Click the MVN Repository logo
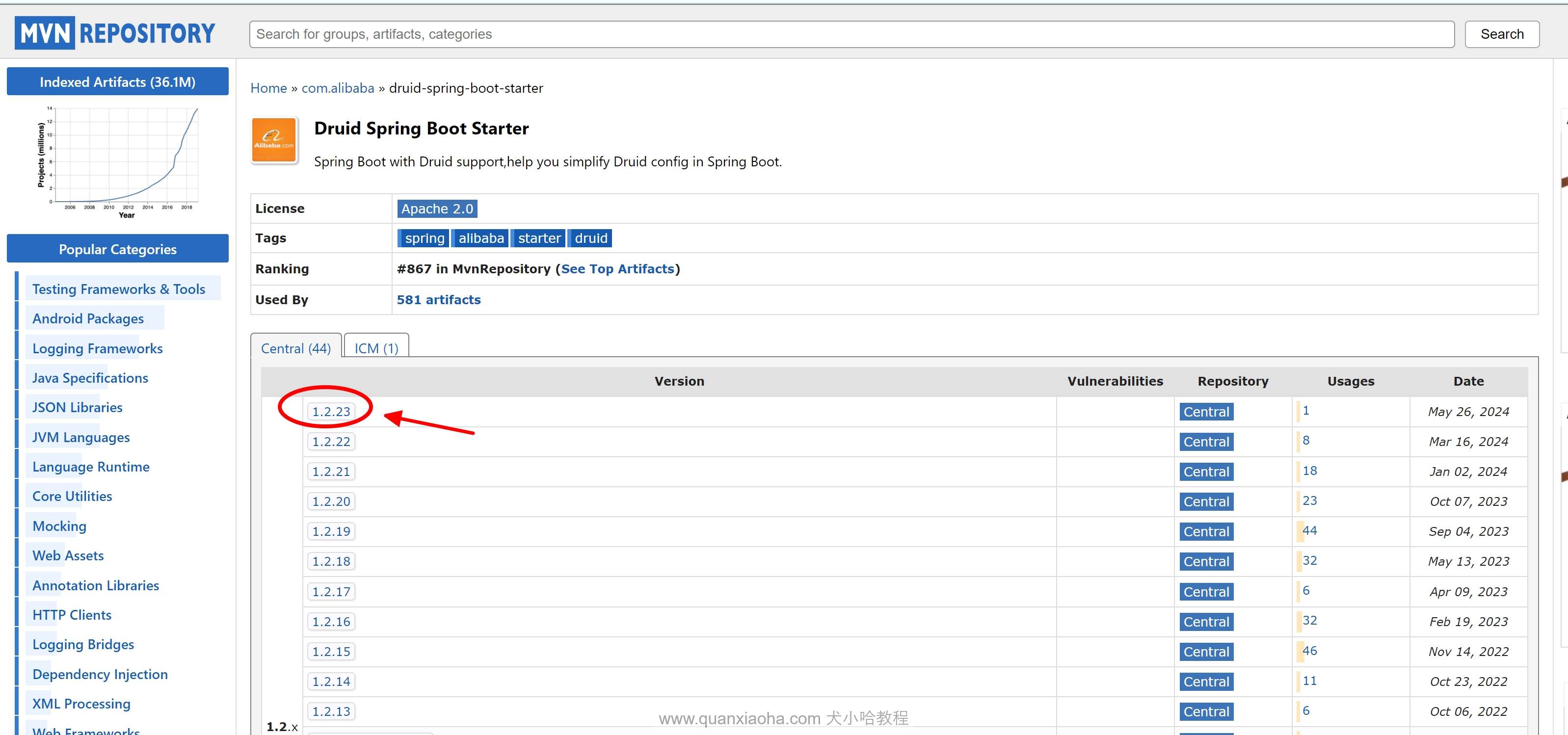1568x735 pixels. [x=115, y=33]
